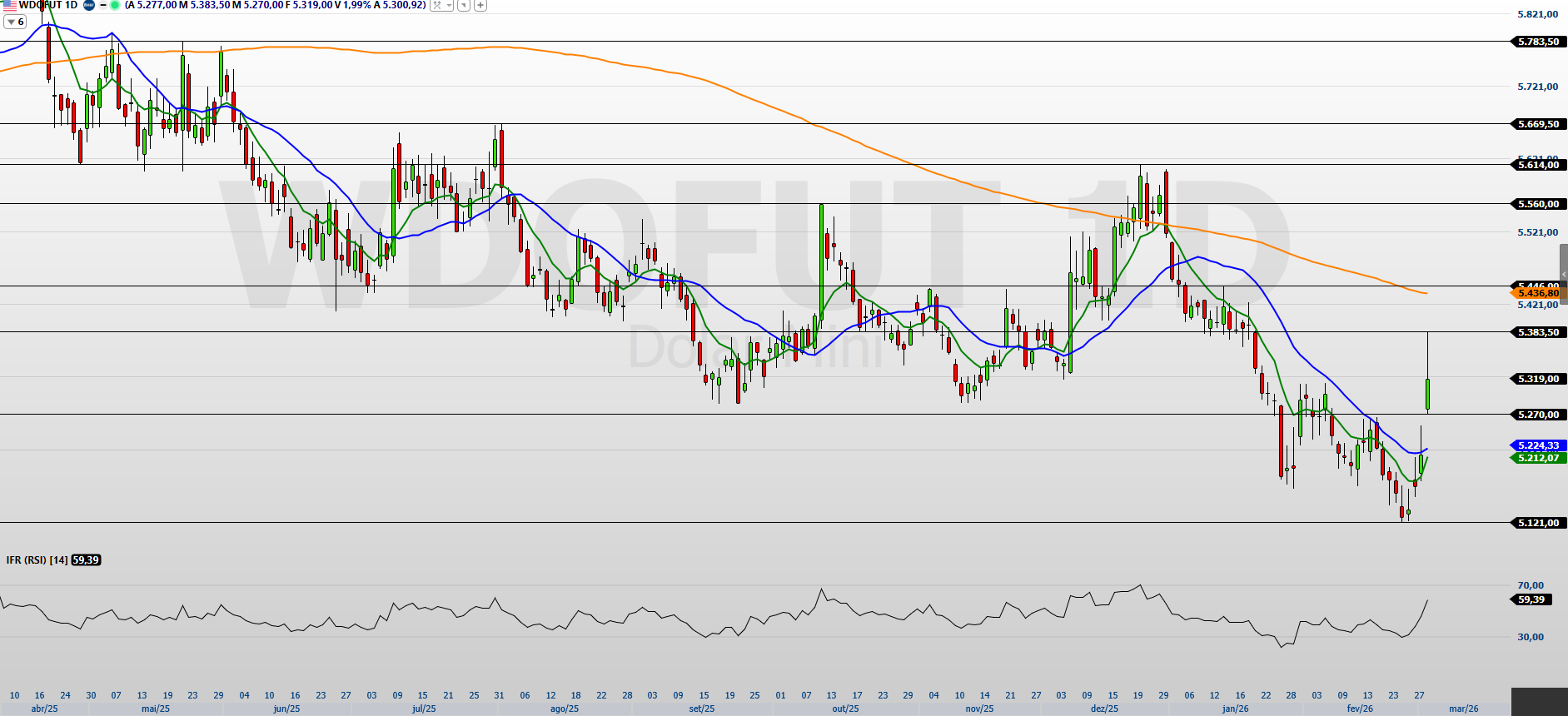The image size is (1568, 716).
Task: Open the dropdown arrow next to the tools icon
Action: [x=449, y=5]
